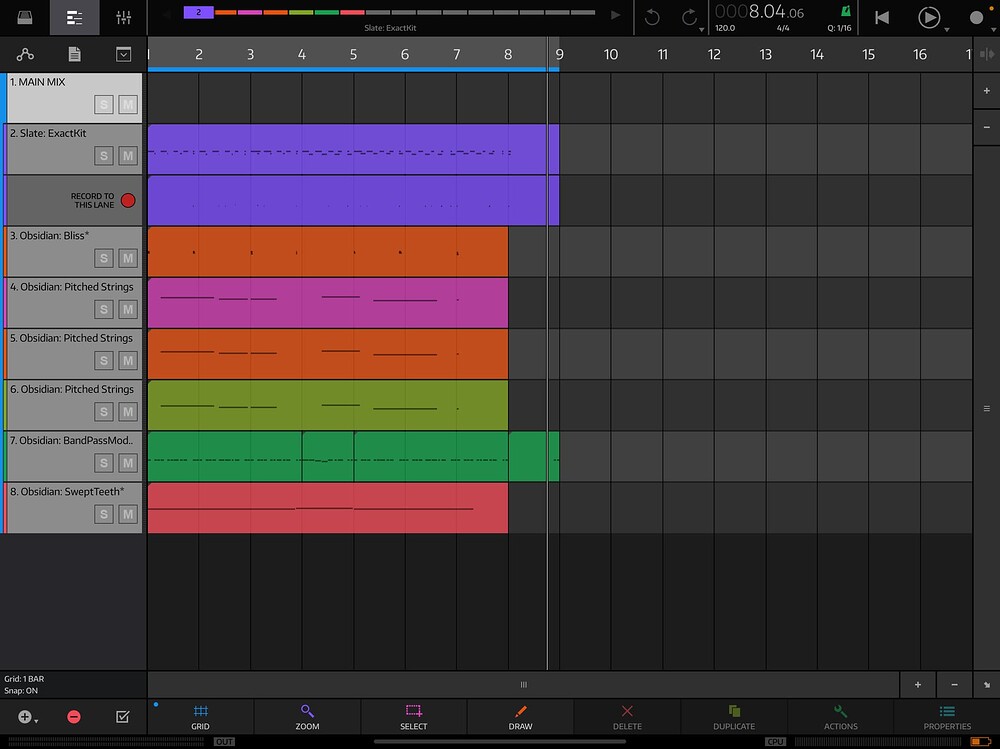Click bar 9 on timeline ruler

[x=559, y=55]
